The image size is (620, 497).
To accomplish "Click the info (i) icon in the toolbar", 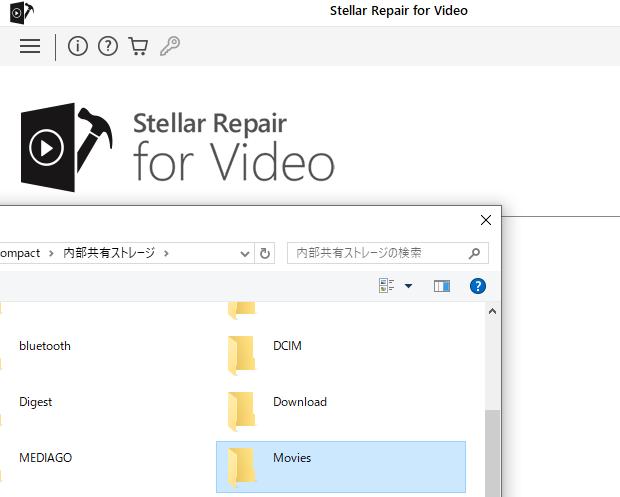I will click(78, 46).
